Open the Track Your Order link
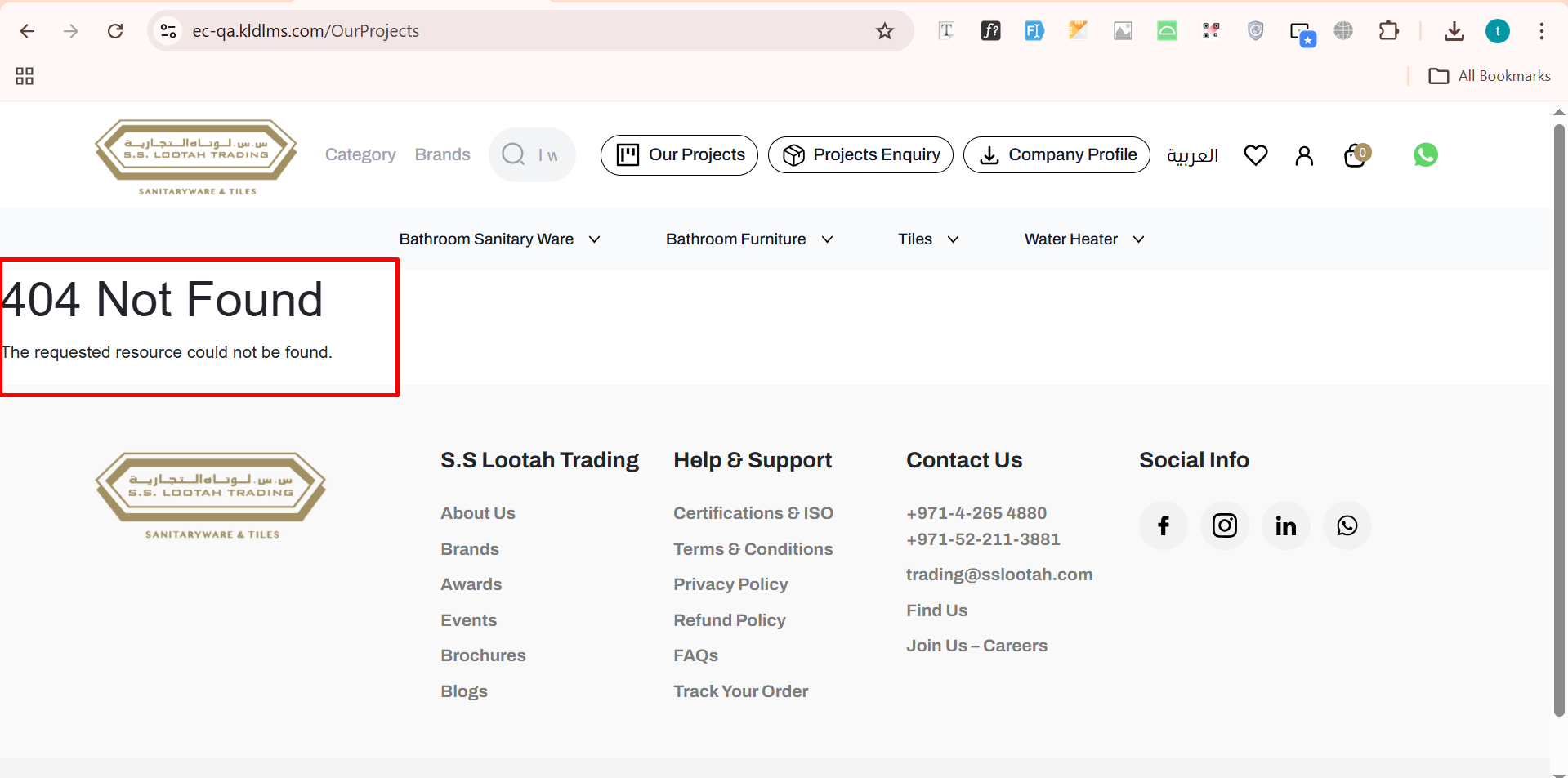The image size is (1568, 778). click(x=740, y=691)
